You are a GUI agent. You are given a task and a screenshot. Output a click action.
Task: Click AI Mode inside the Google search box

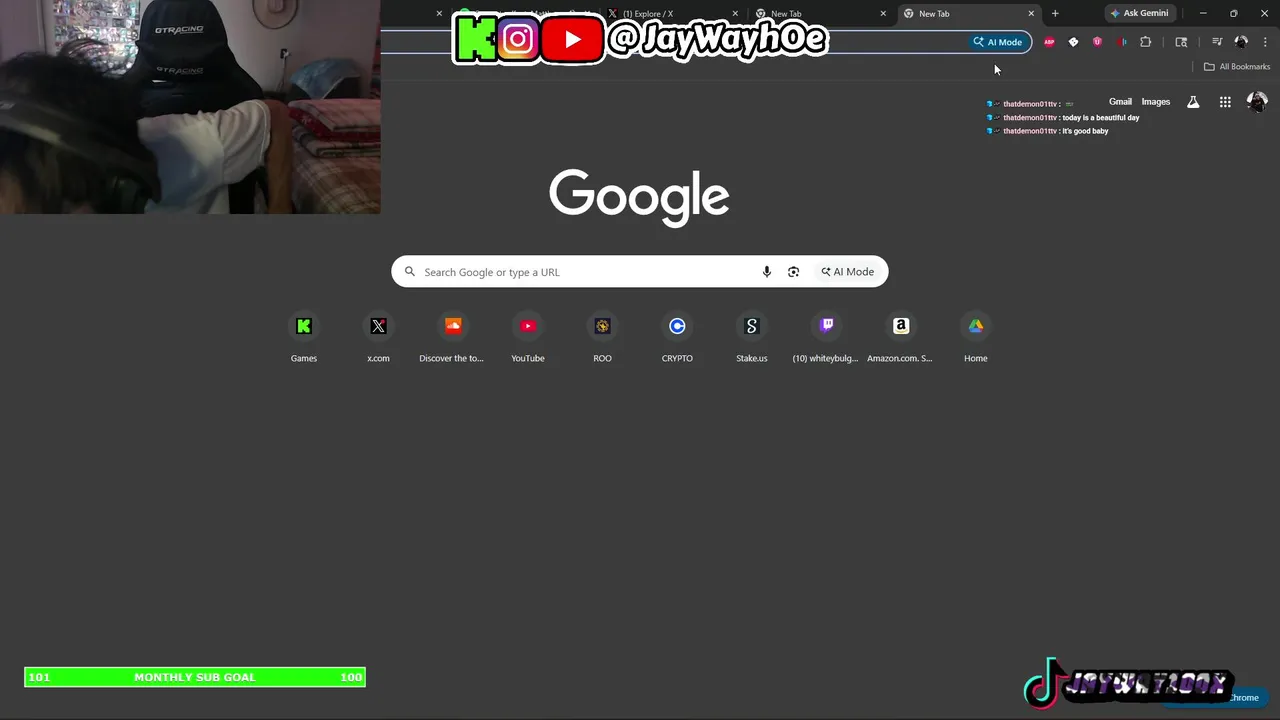pos(848,272)
